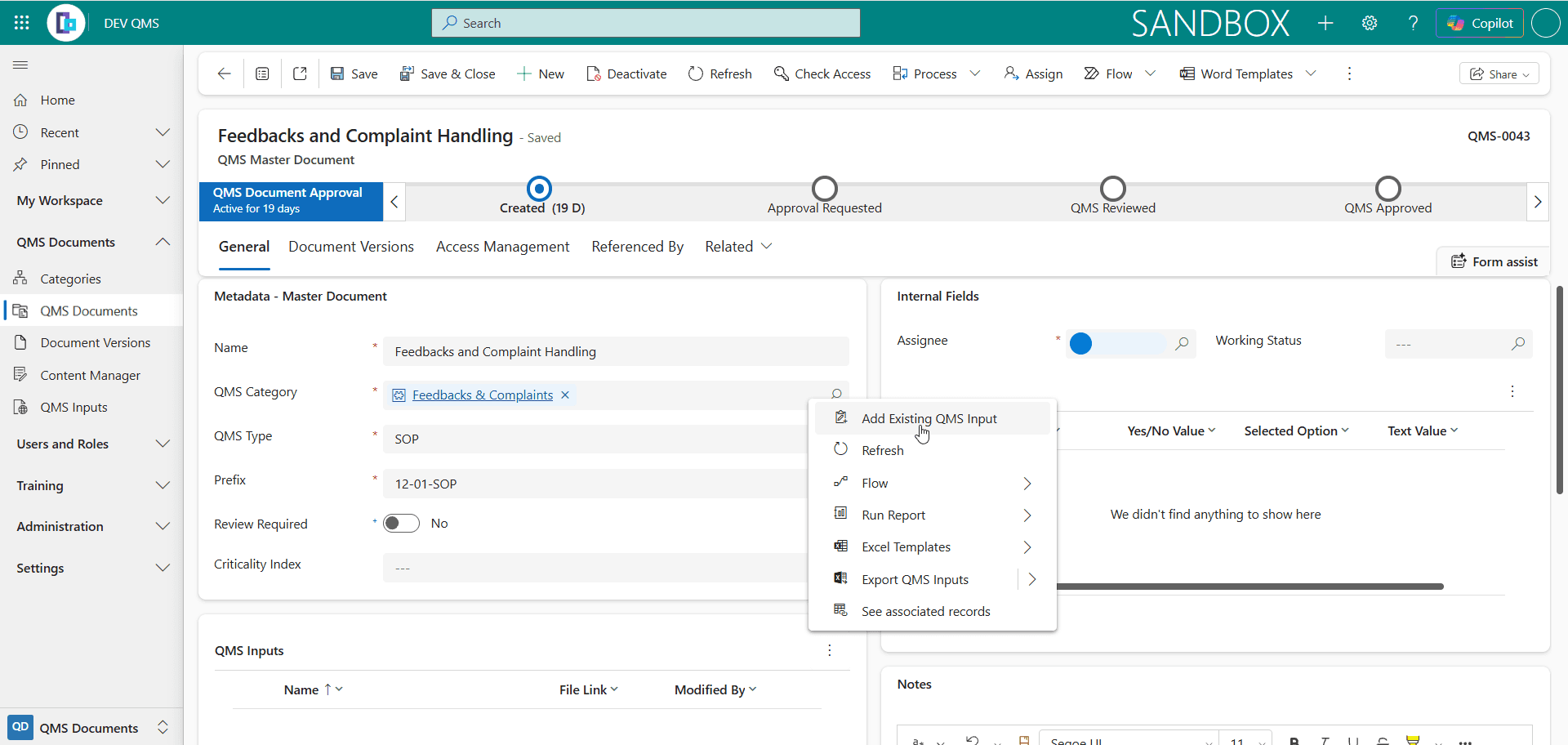1568x745 pixels.
Task: Select the QMS Approved stage circle
Action: 1388,189
